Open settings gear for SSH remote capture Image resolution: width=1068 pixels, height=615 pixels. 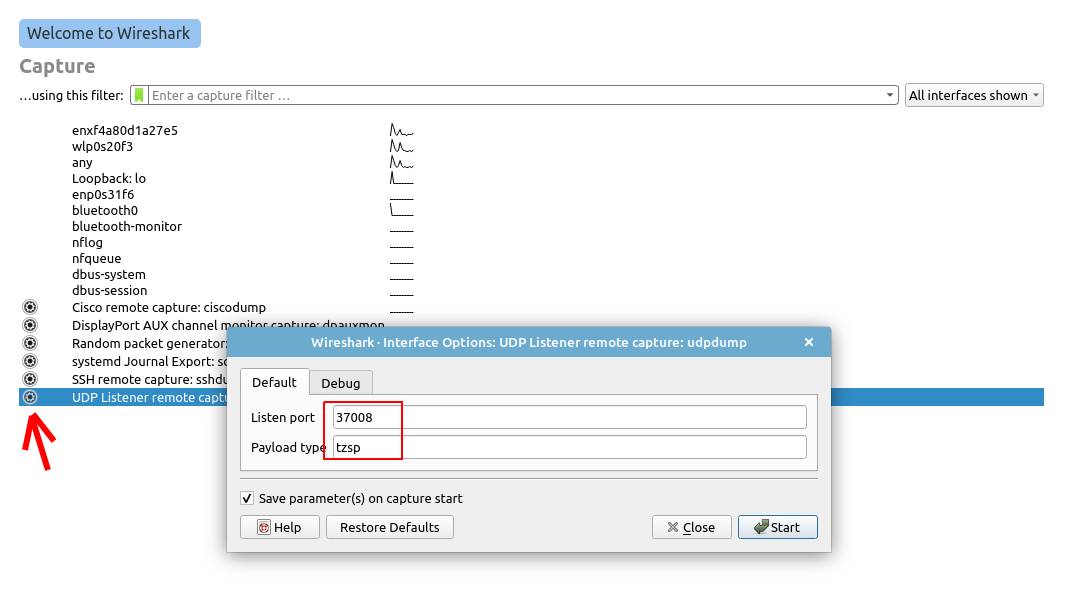pyautogui.click(x=30, y=379)
